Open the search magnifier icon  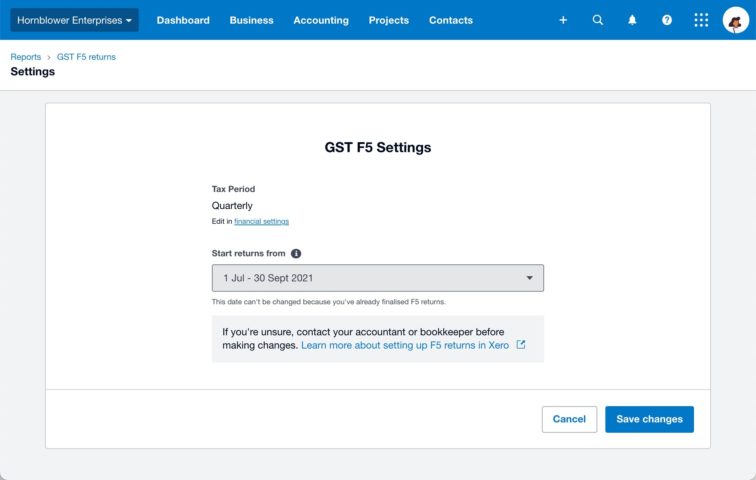pos(597,20)
